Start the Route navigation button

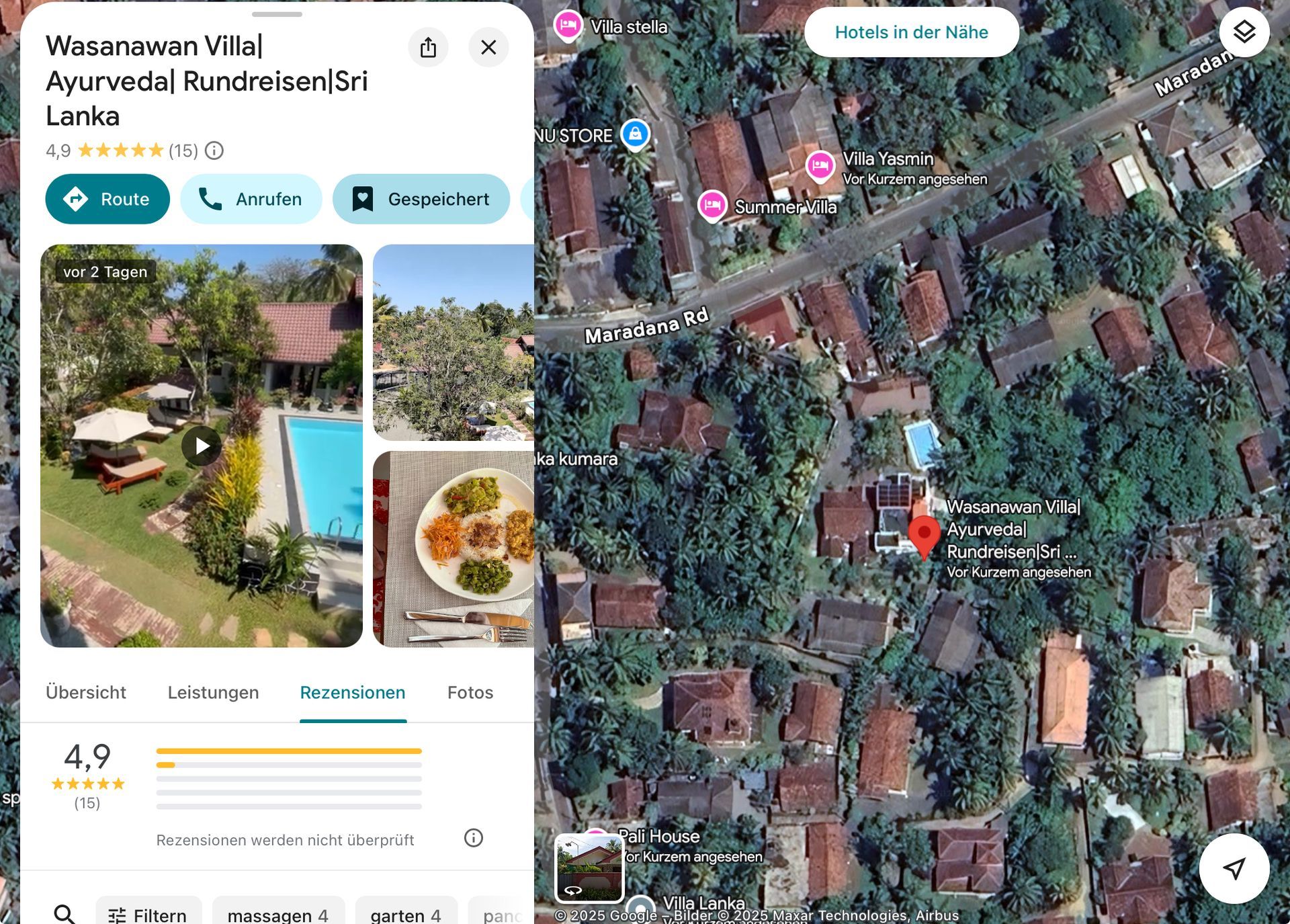pos(107,199)
